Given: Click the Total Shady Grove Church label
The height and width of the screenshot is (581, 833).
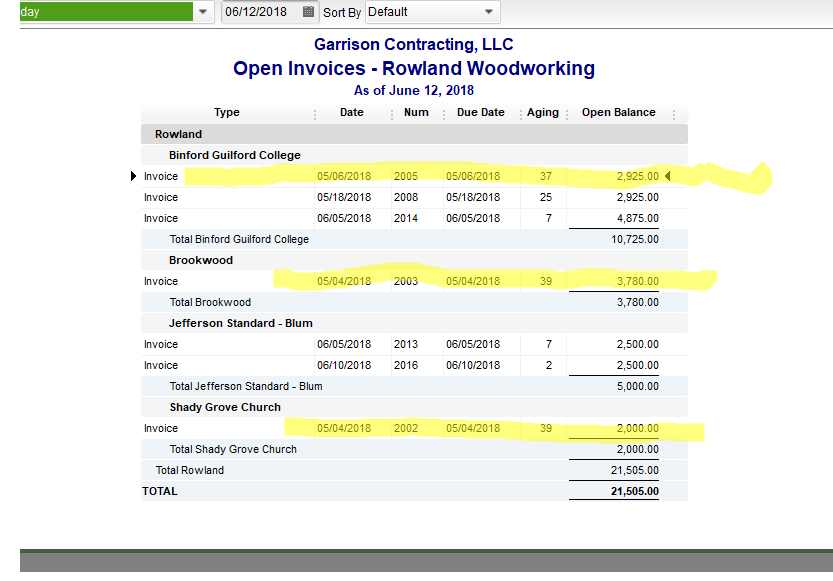Looking at the screenshot, I should (x=233, y=449).
